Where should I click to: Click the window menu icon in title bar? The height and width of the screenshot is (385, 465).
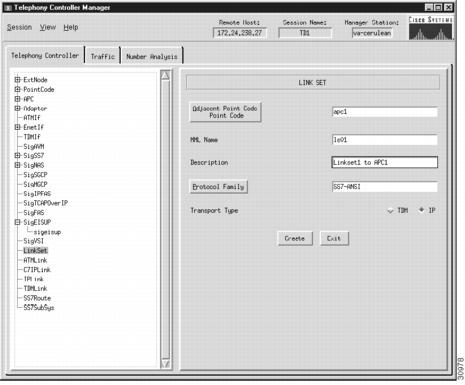pyautogui.click(x=9, y=7)
